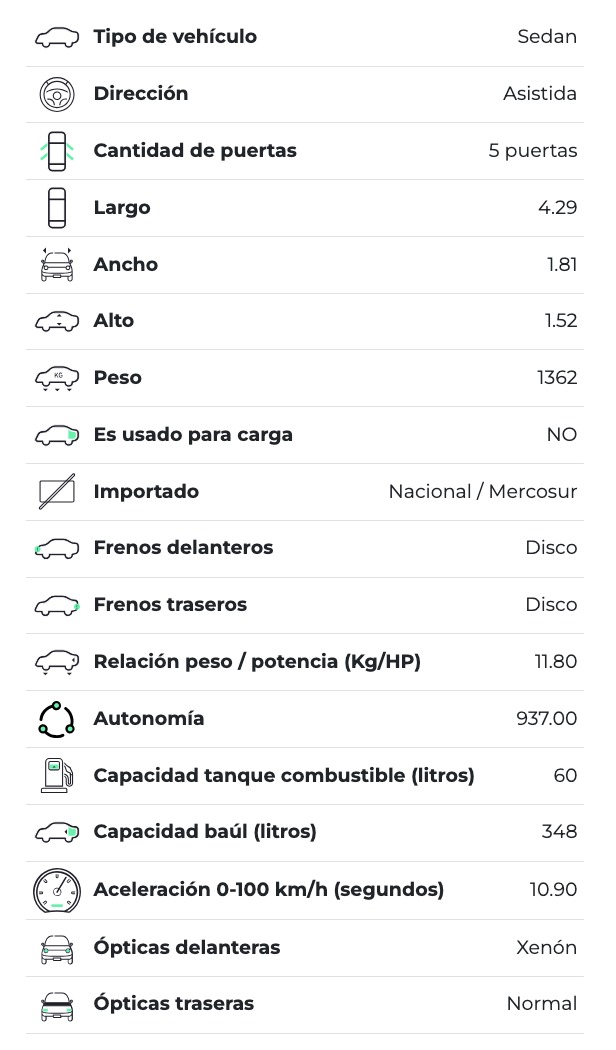616x1050 pixels.
Task: Click the Sedan value text
Action: coord(547,37)
